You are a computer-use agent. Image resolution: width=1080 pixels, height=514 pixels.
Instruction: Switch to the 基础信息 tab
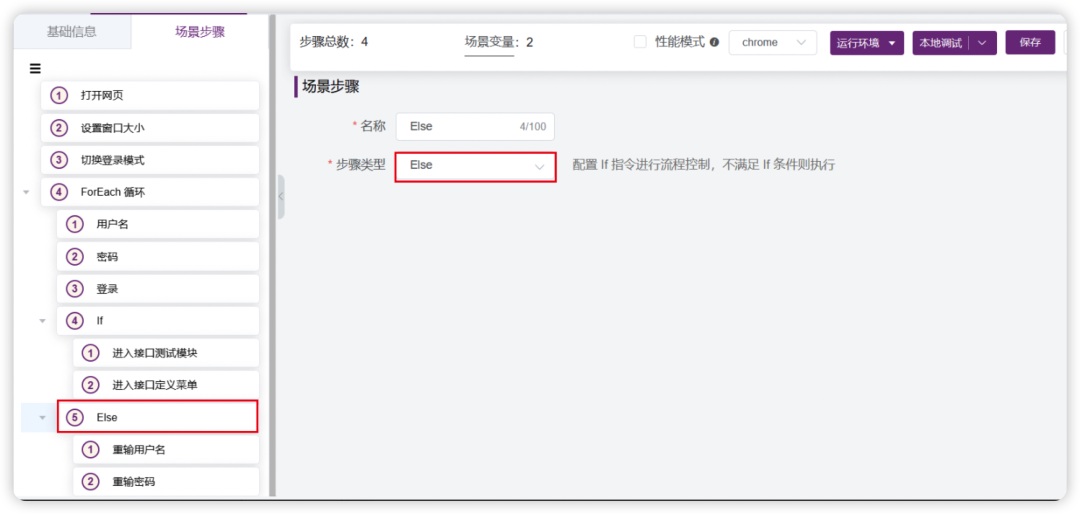pos(72,32)
